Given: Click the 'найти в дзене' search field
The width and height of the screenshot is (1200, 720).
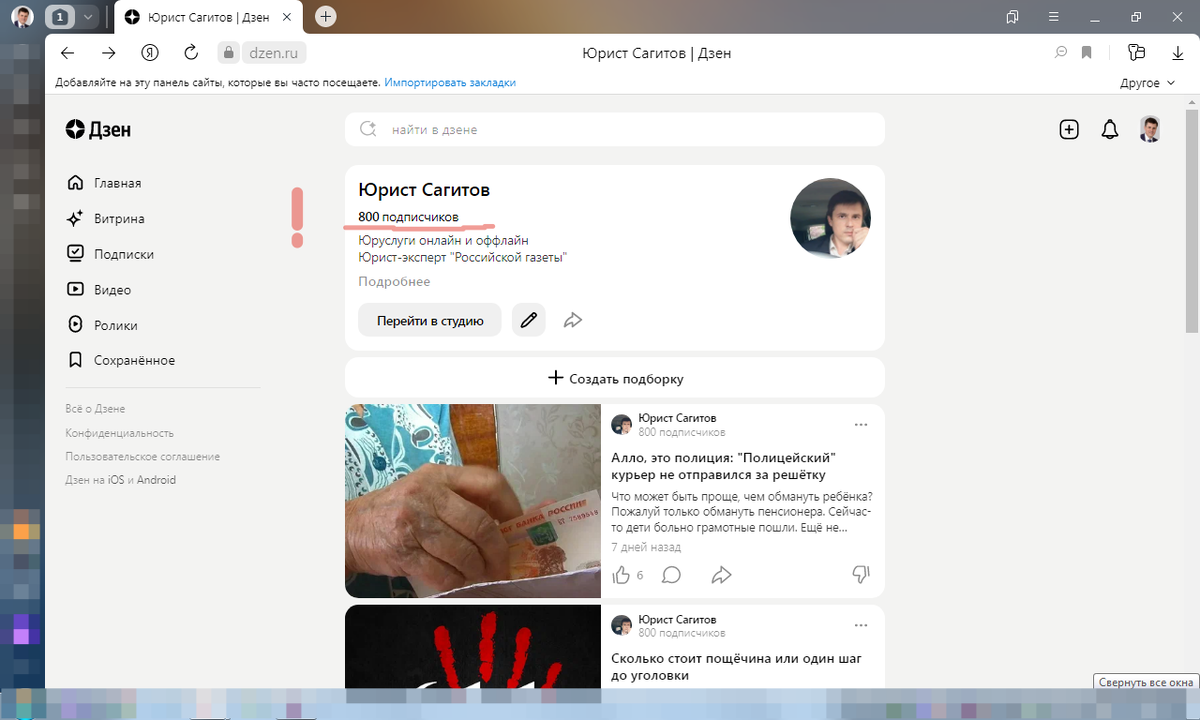Looking at the screenshot, I should point(615,129).
